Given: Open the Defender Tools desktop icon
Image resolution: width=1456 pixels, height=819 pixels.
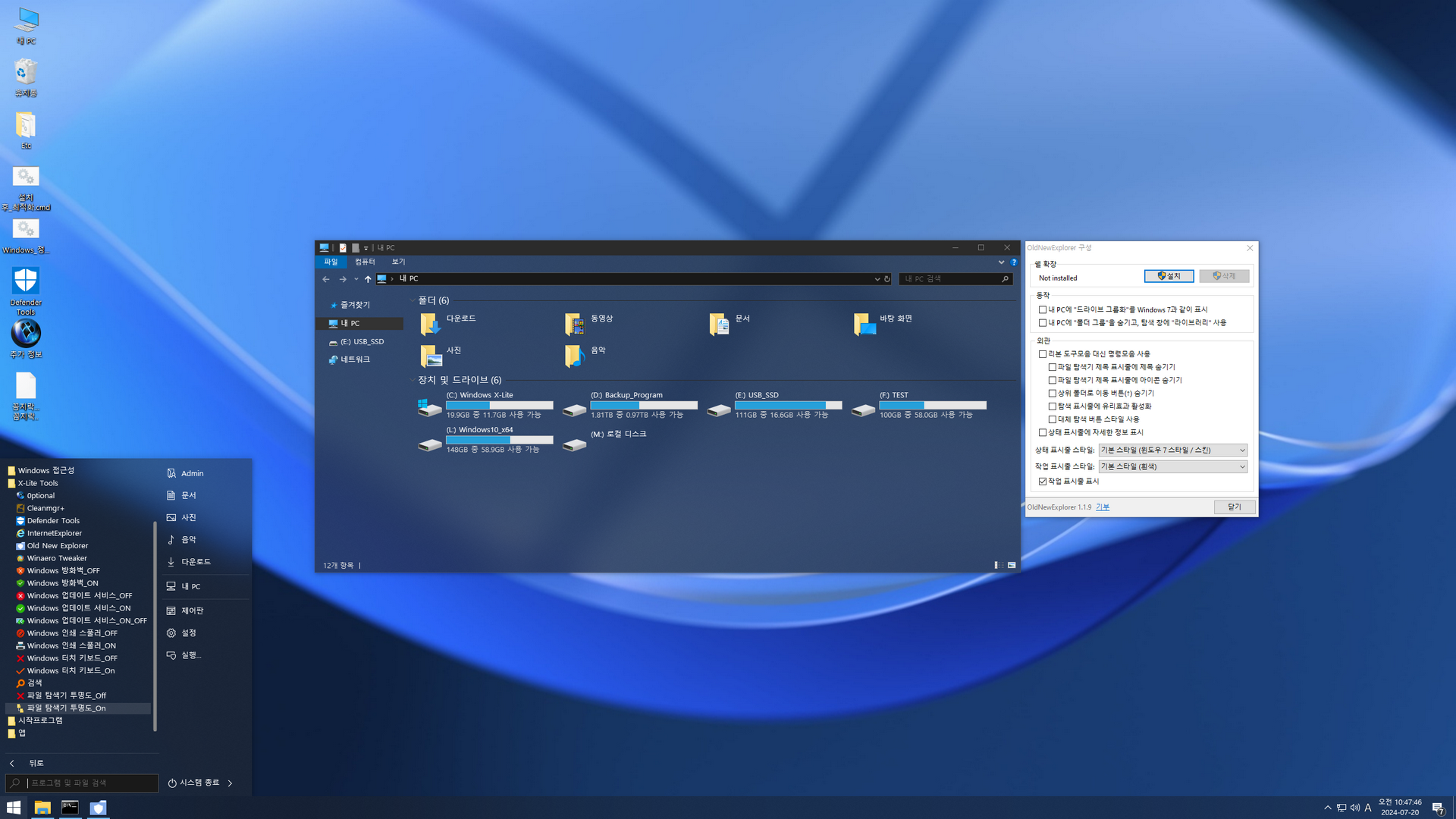Looking at the screenshot, I should point(26,281).
